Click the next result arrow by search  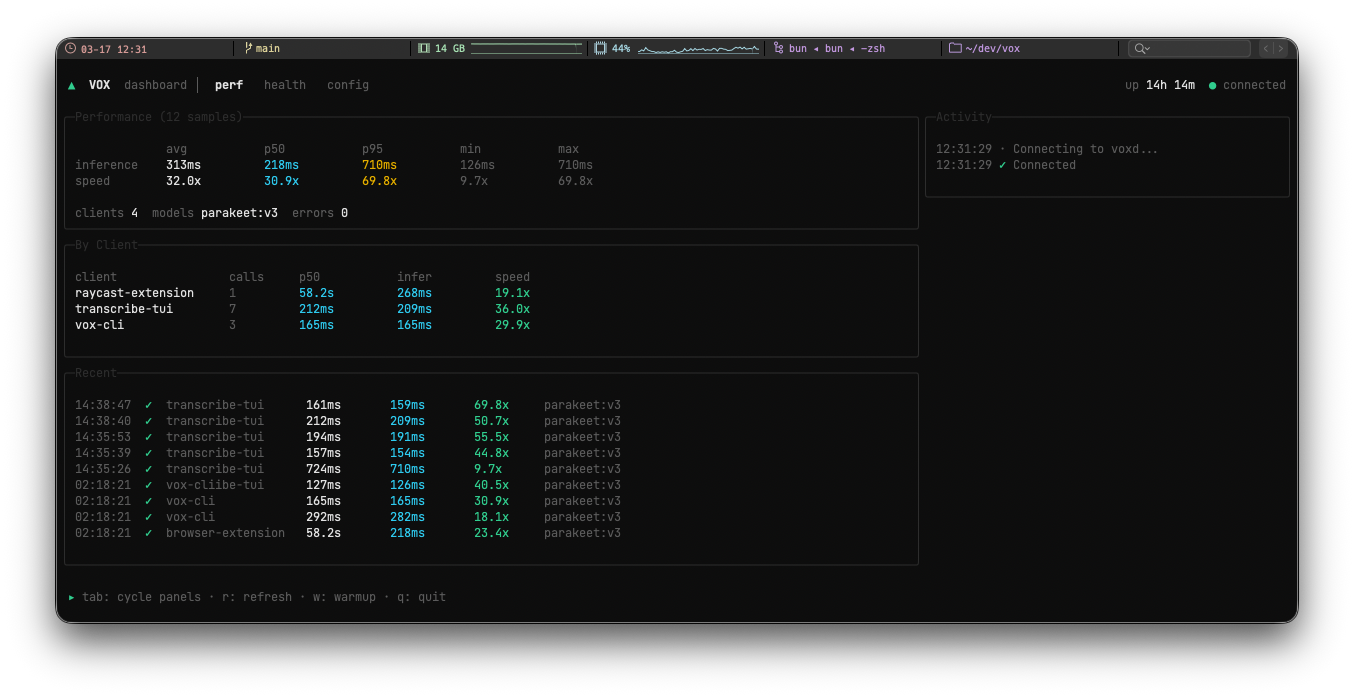1280,48
